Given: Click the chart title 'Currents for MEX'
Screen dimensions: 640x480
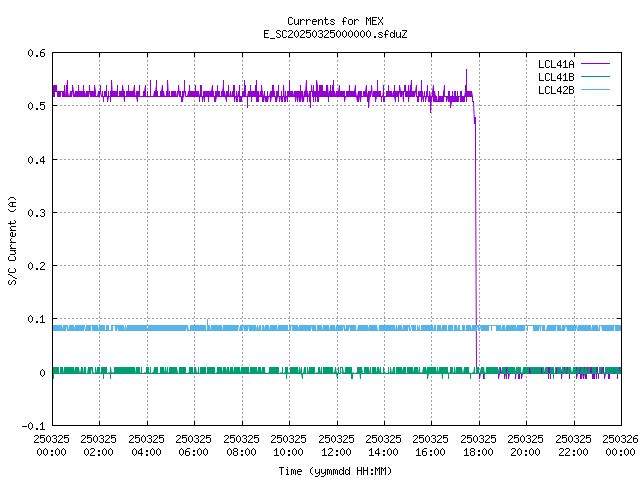Looking at the screenshot, I should (x=335, y=21).
